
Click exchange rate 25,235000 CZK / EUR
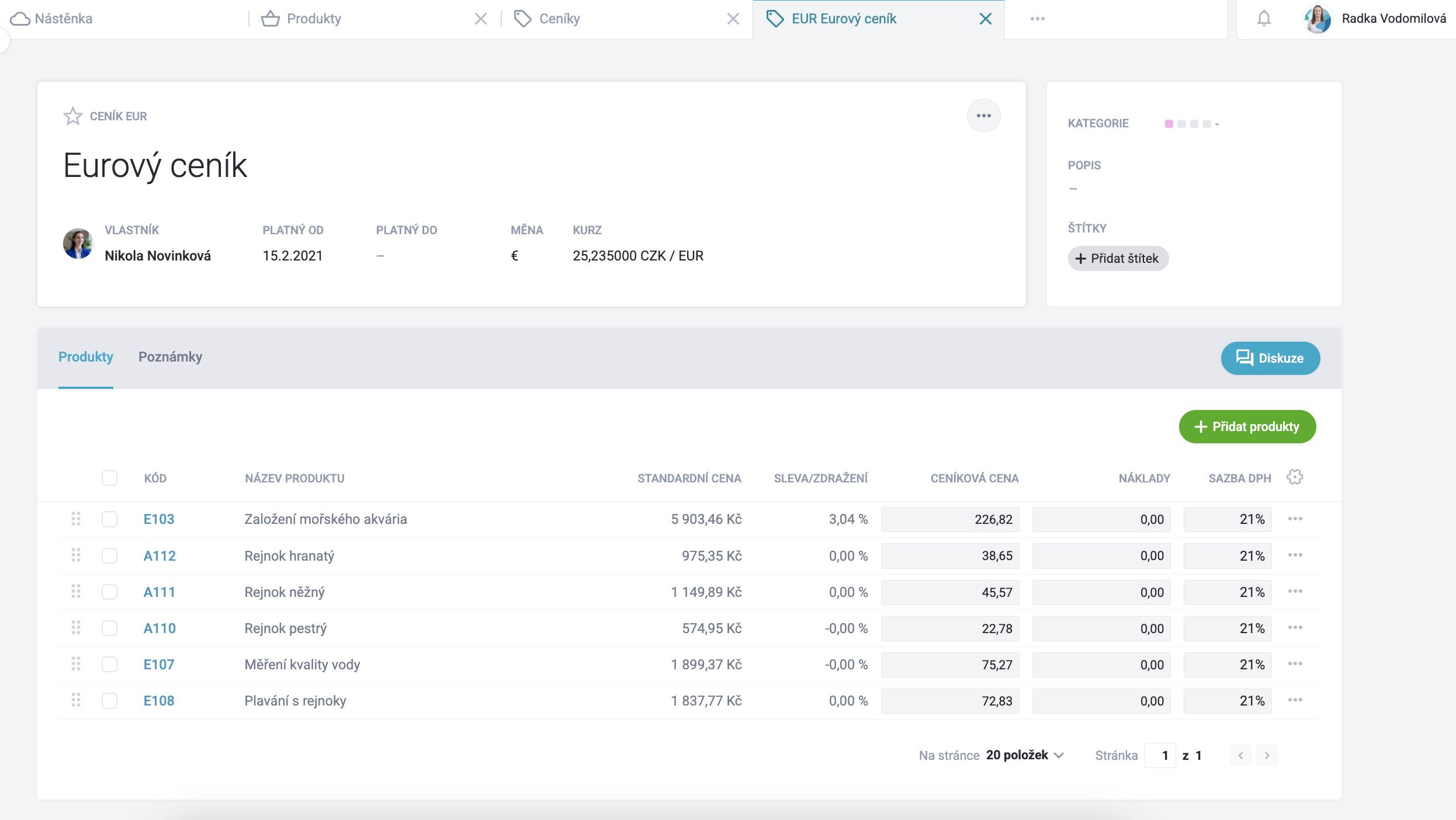point(638,256)
